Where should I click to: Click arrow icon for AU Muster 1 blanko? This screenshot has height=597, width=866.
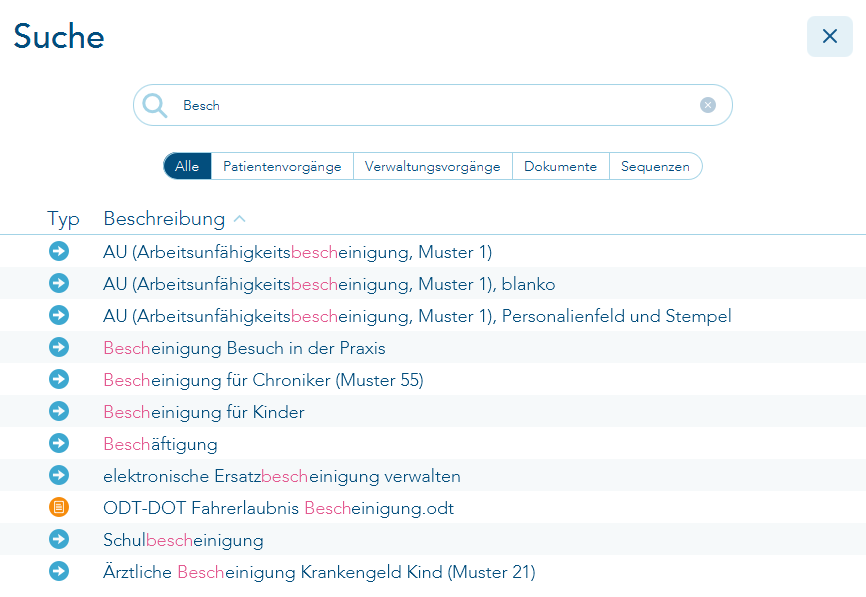click(x=58, y=284)
